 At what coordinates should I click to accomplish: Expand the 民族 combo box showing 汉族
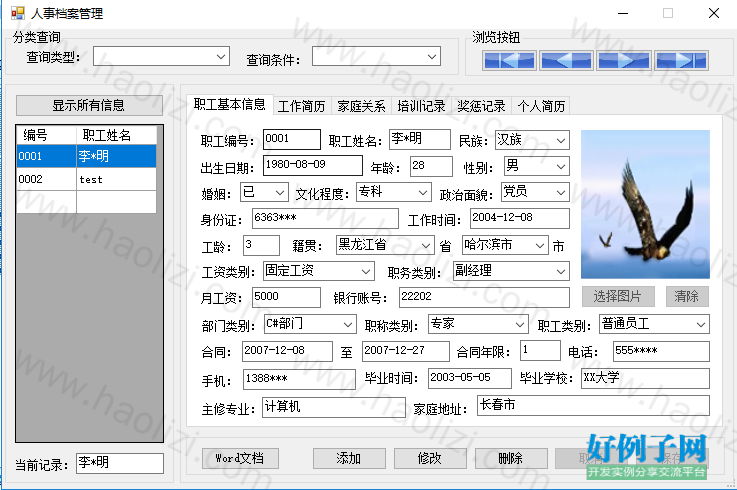(x=532, y=140)
